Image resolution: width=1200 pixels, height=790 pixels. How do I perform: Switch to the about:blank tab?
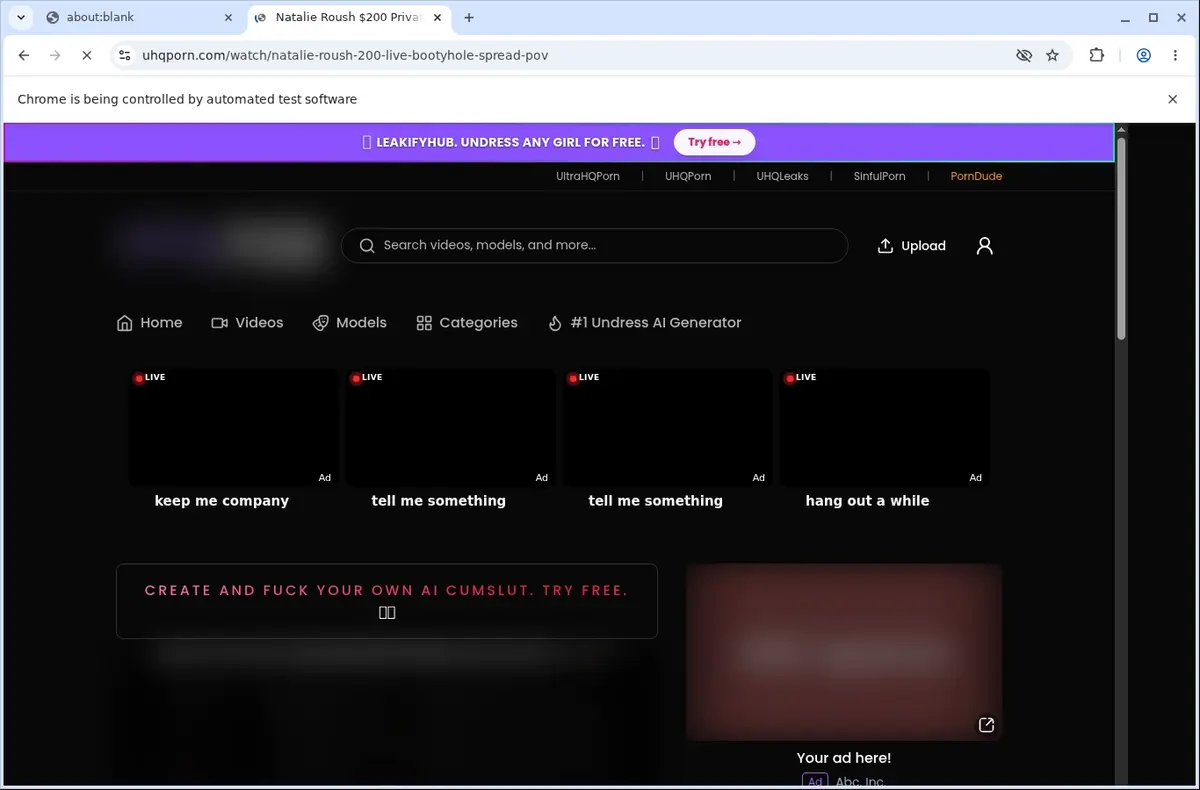coord(138,17)
